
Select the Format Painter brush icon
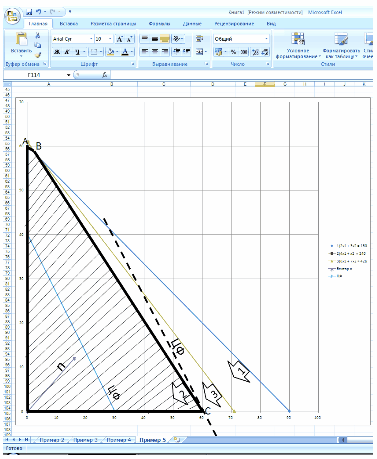38,55
